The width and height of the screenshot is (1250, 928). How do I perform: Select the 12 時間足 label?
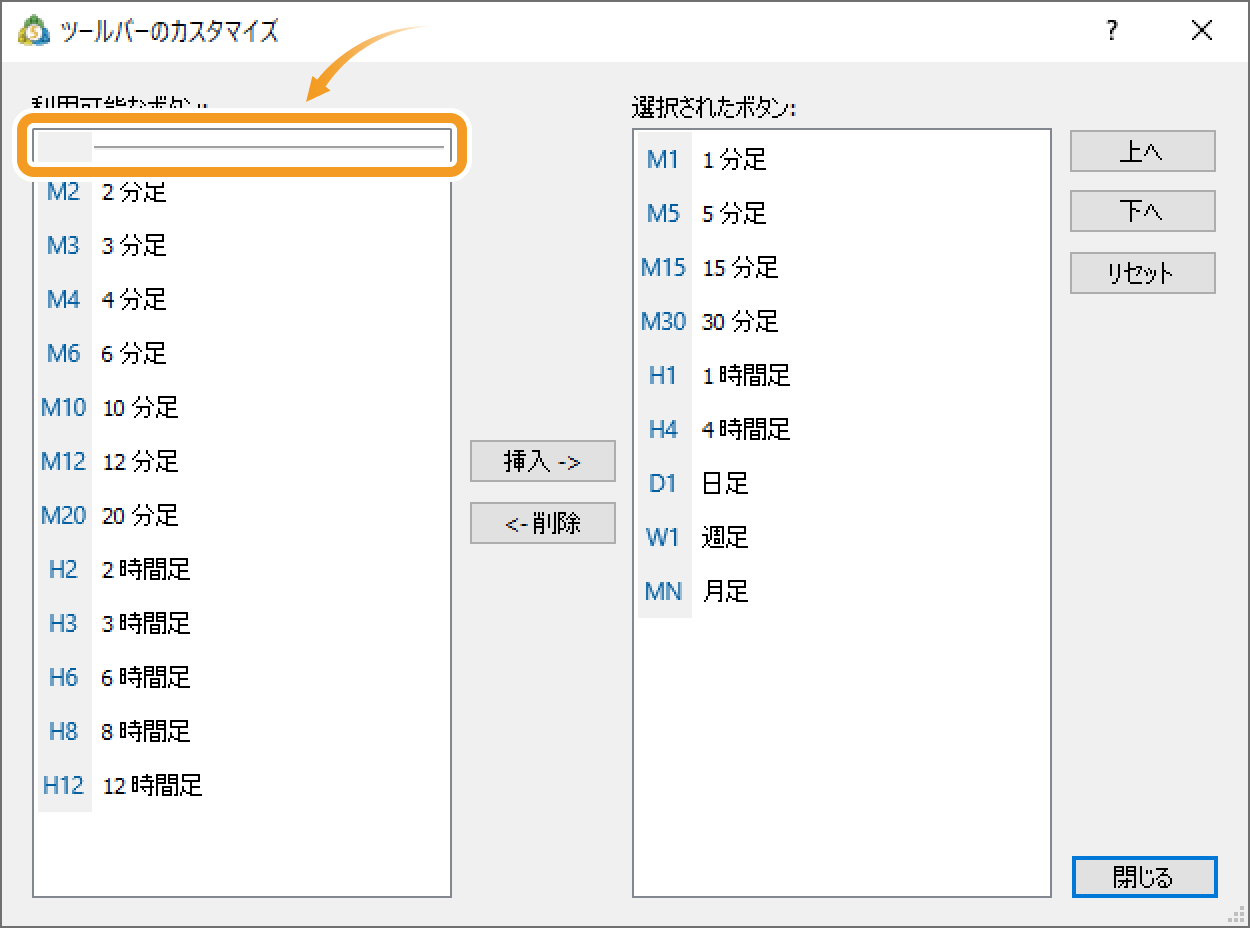coord(152,785)
